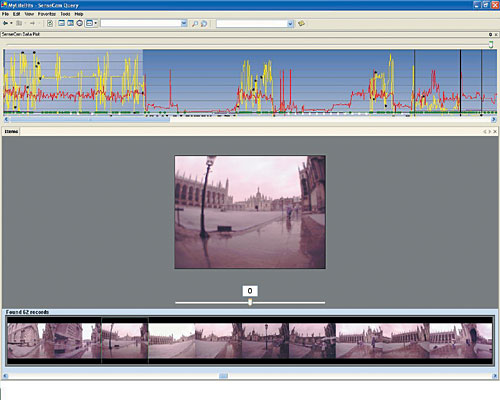Click the yellow tag icon in toolbar

pos(301,24)
